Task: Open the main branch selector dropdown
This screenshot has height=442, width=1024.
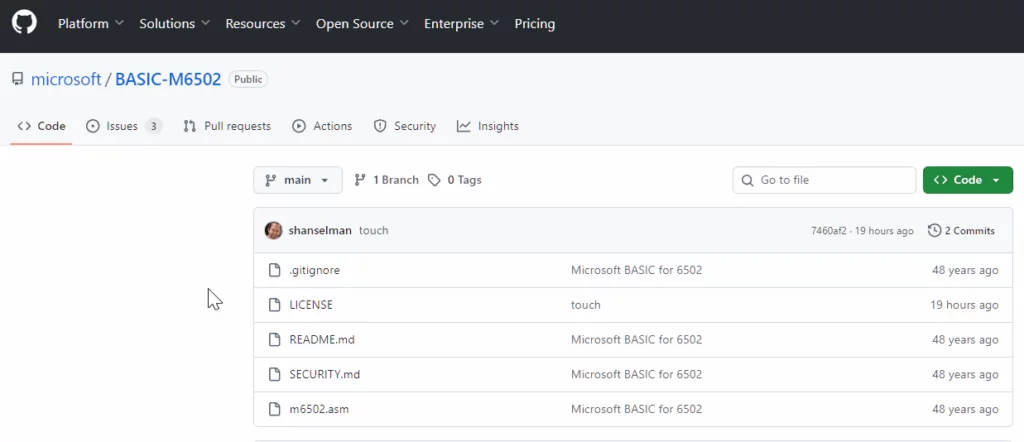Action: [298, 180]
